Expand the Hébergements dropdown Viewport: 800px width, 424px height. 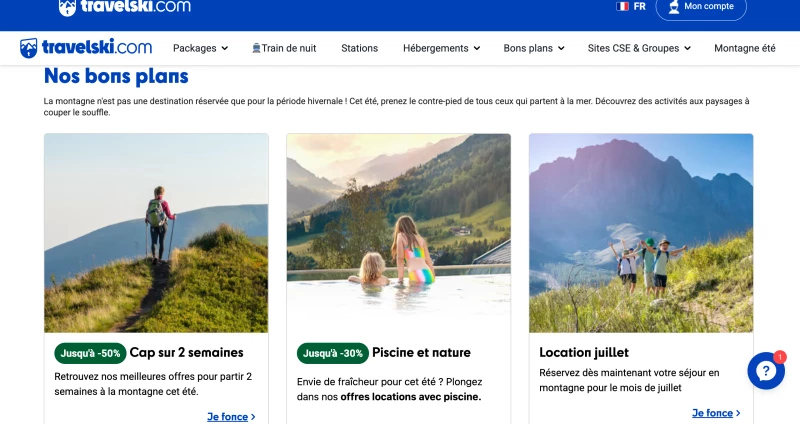coord(441,48)
